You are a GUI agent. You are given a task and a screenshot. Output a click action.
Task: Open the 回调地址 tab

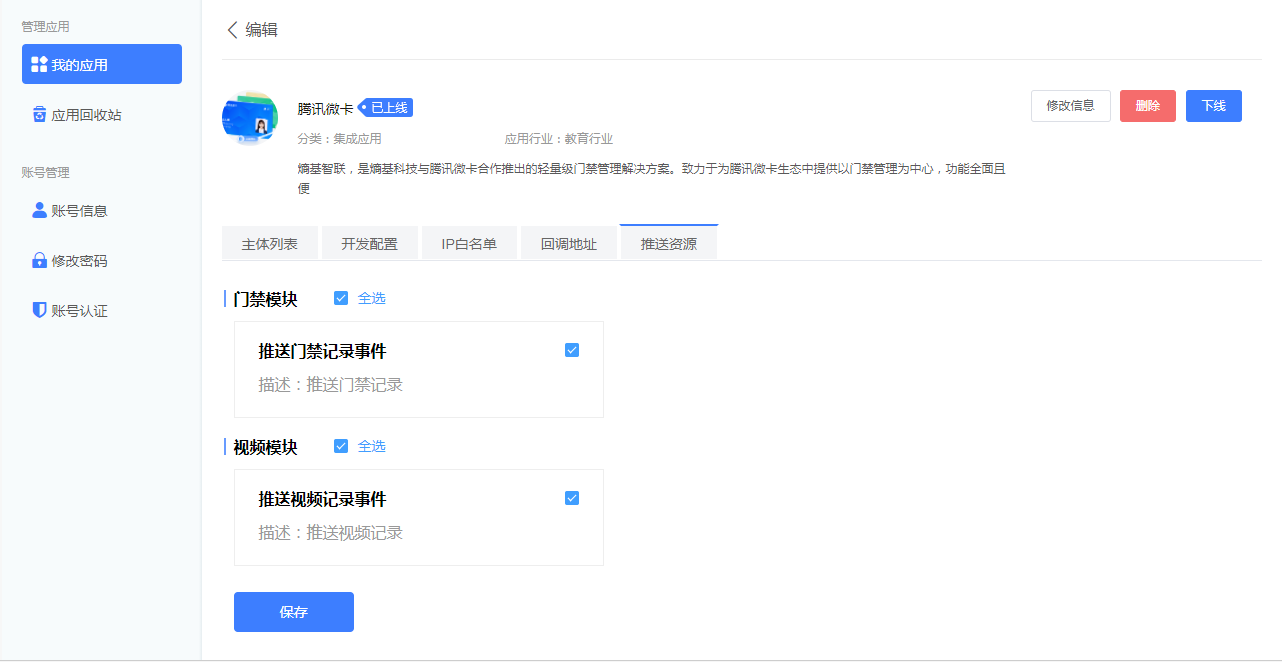[568, 242]
